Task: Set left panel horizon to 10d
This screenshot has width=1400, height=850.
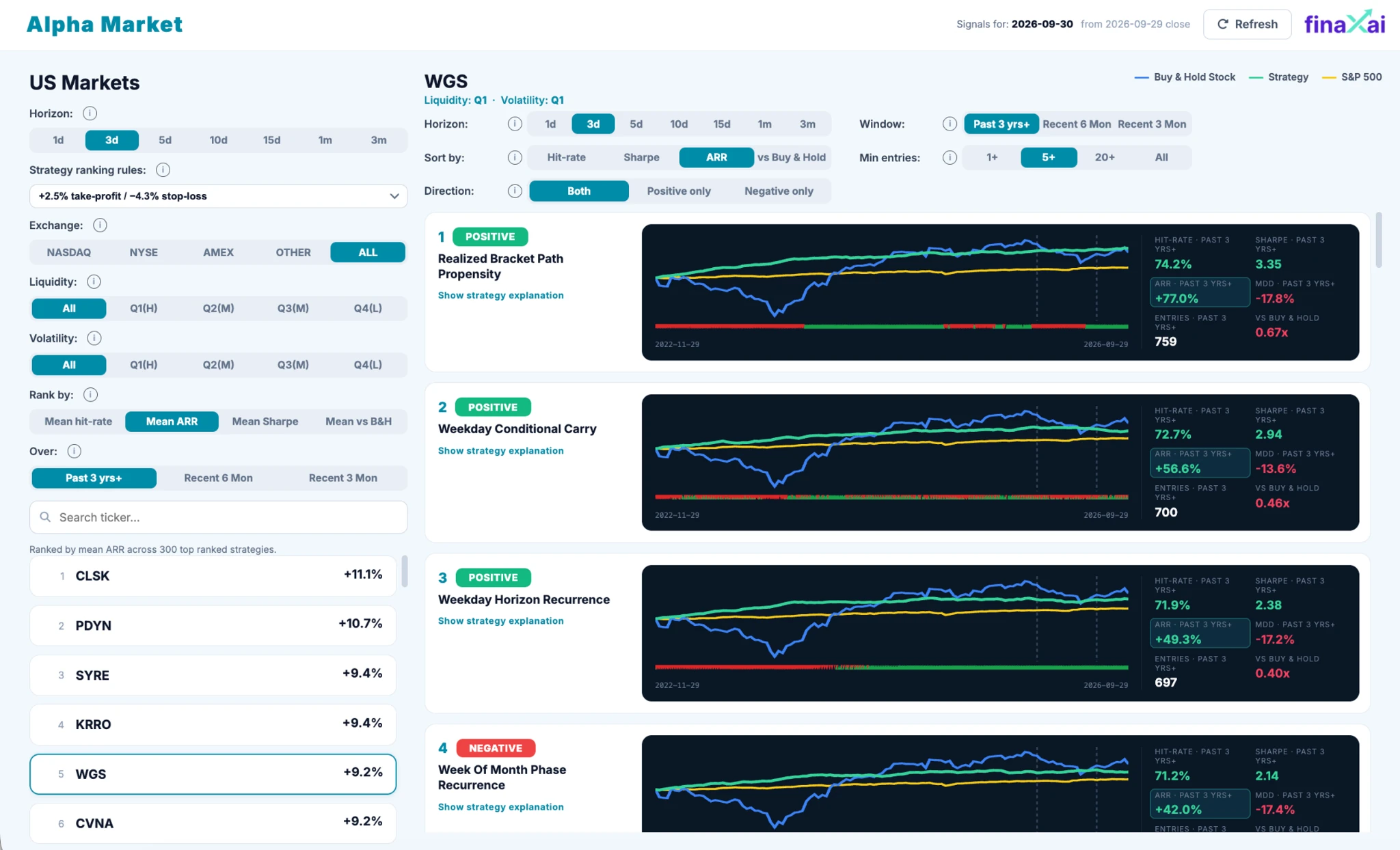Action: click(219, 140)
